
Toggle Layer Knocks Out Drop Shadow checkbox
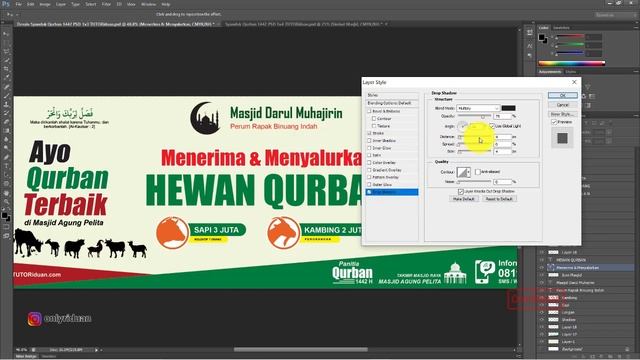coord(461,191)
